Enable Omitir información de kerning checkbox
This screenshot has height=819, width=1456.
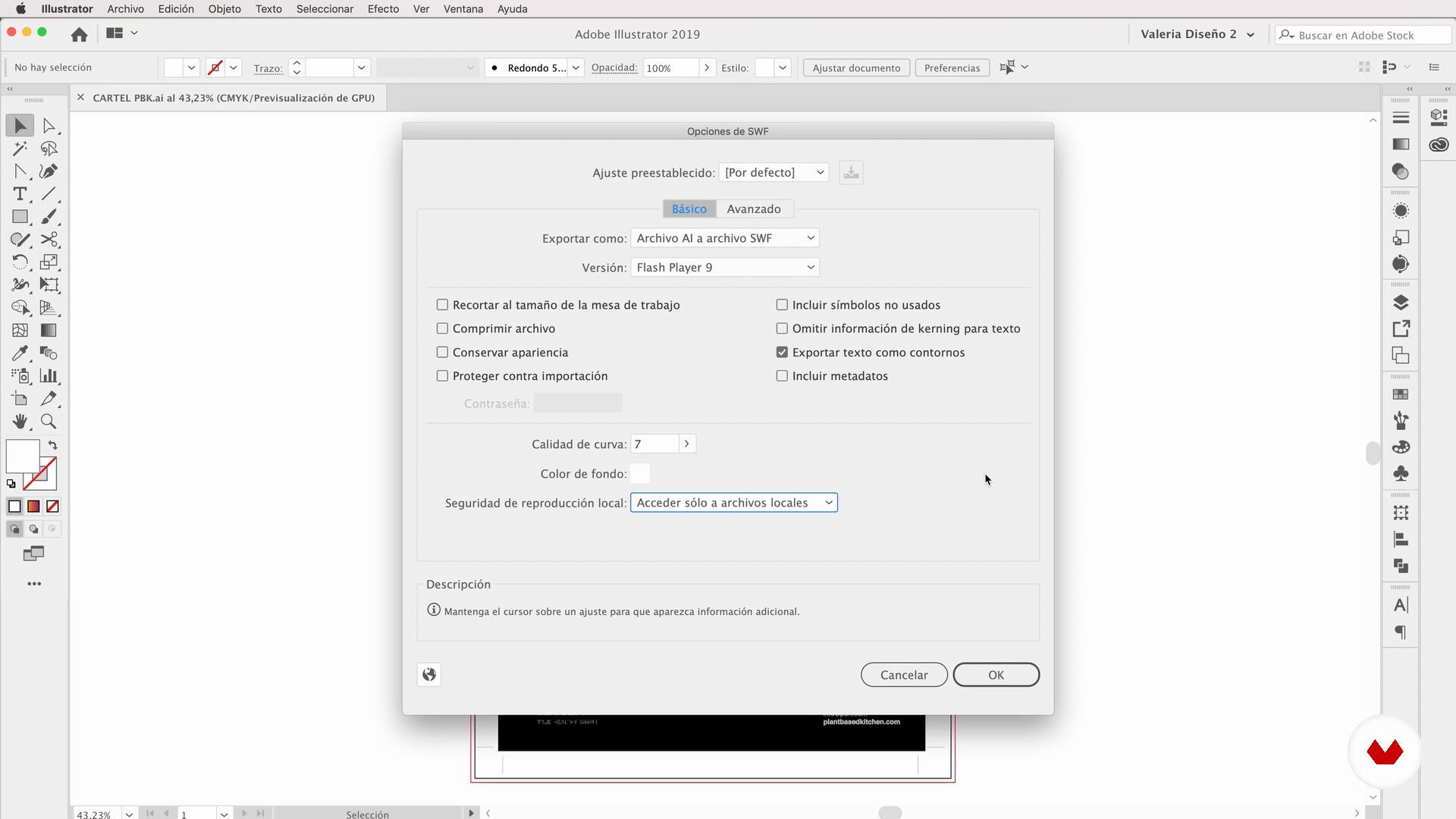[x=782, y=328]
